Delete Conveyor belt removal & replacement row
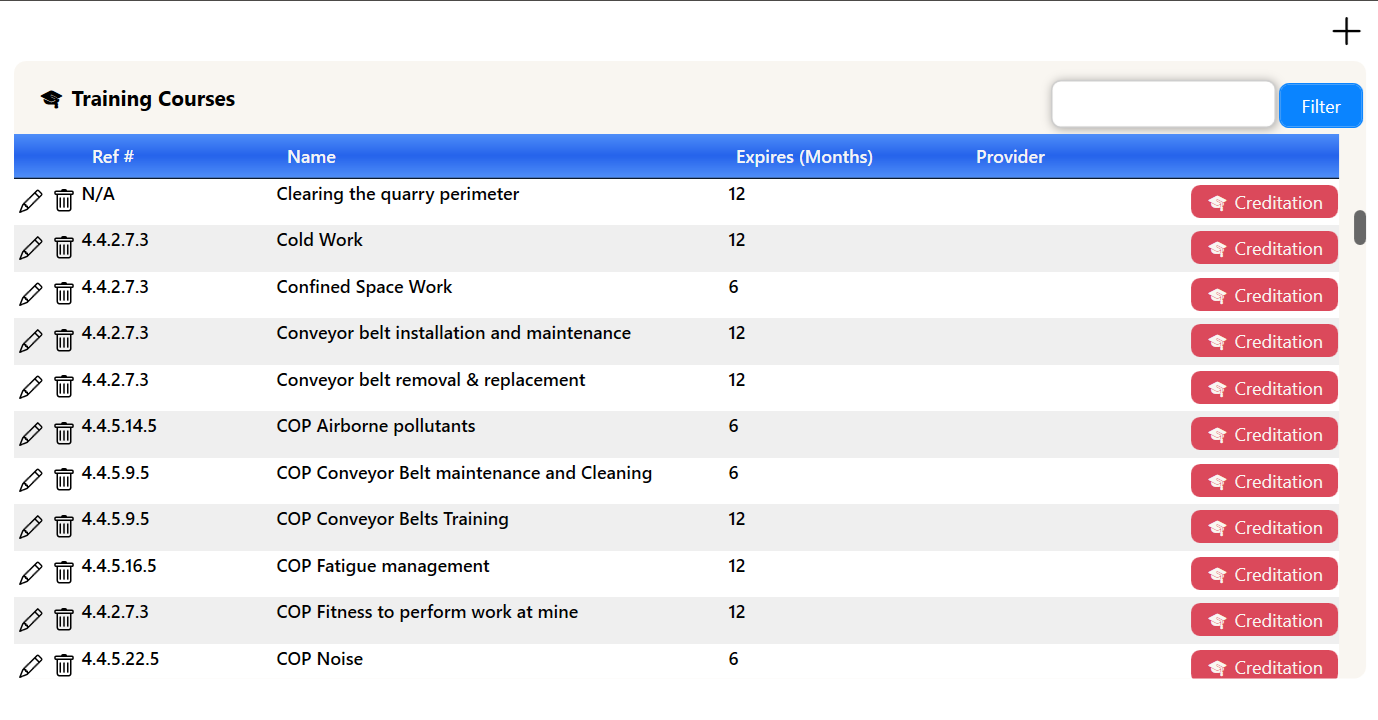Viewport: 1378px width, 720px height. pos(64,387)
